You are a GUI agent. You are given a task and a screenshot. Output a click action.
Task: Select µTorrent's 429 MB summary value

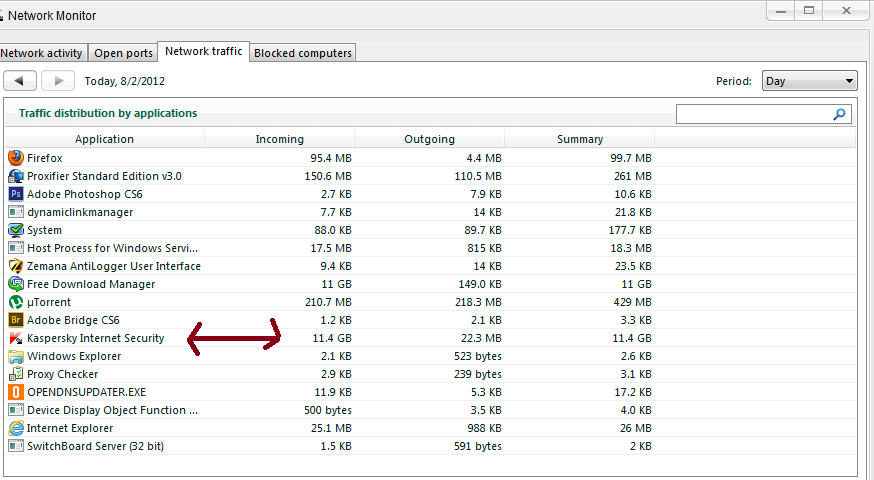(632, 302)
